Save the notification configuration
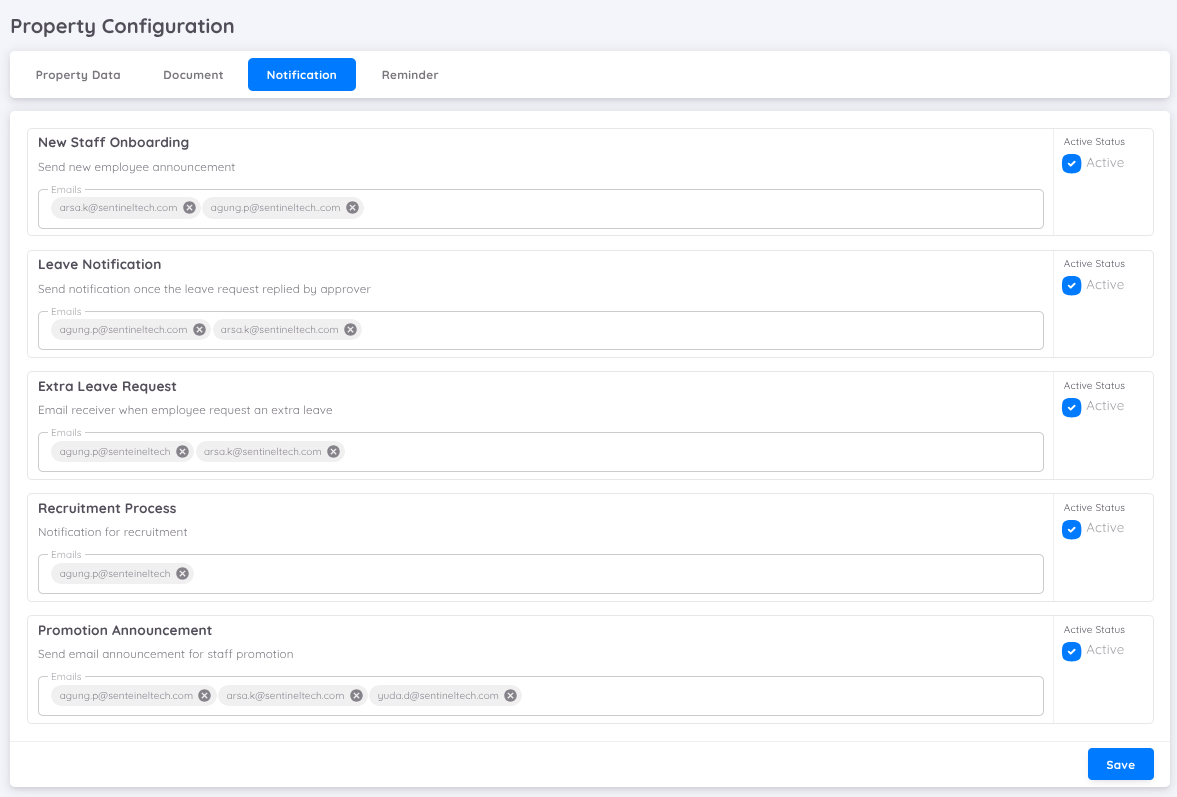 click(x=1120, y=764)
